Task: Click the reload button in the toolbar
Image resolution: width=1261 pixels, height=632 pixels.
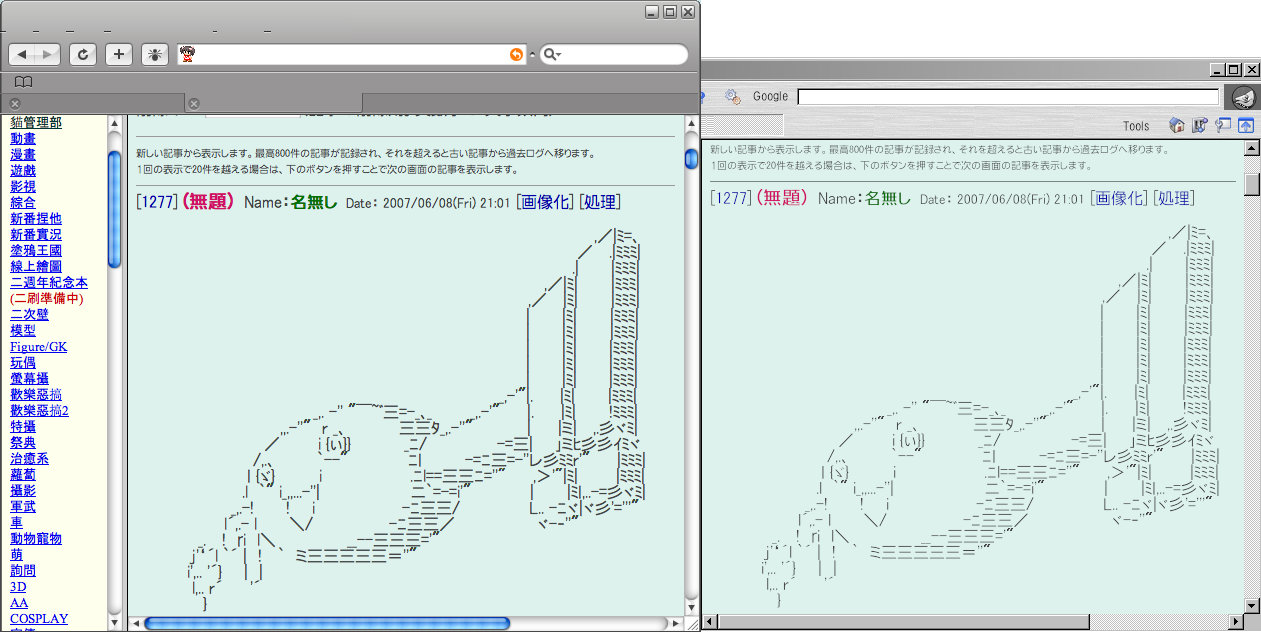Action: 83,54
